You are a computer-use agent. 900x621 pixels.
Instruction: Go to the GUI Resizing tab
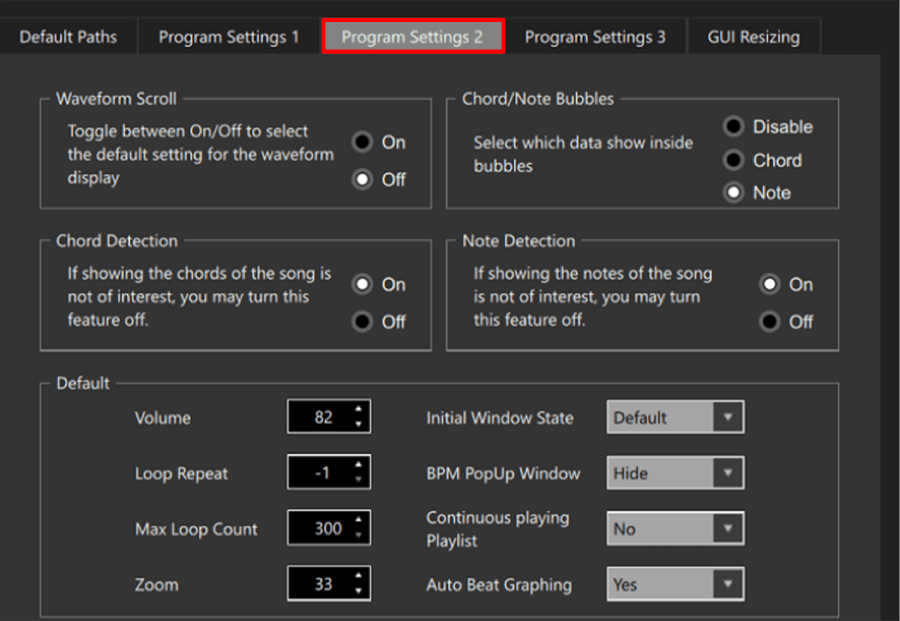pyautogui.click(x=753, y=37)
